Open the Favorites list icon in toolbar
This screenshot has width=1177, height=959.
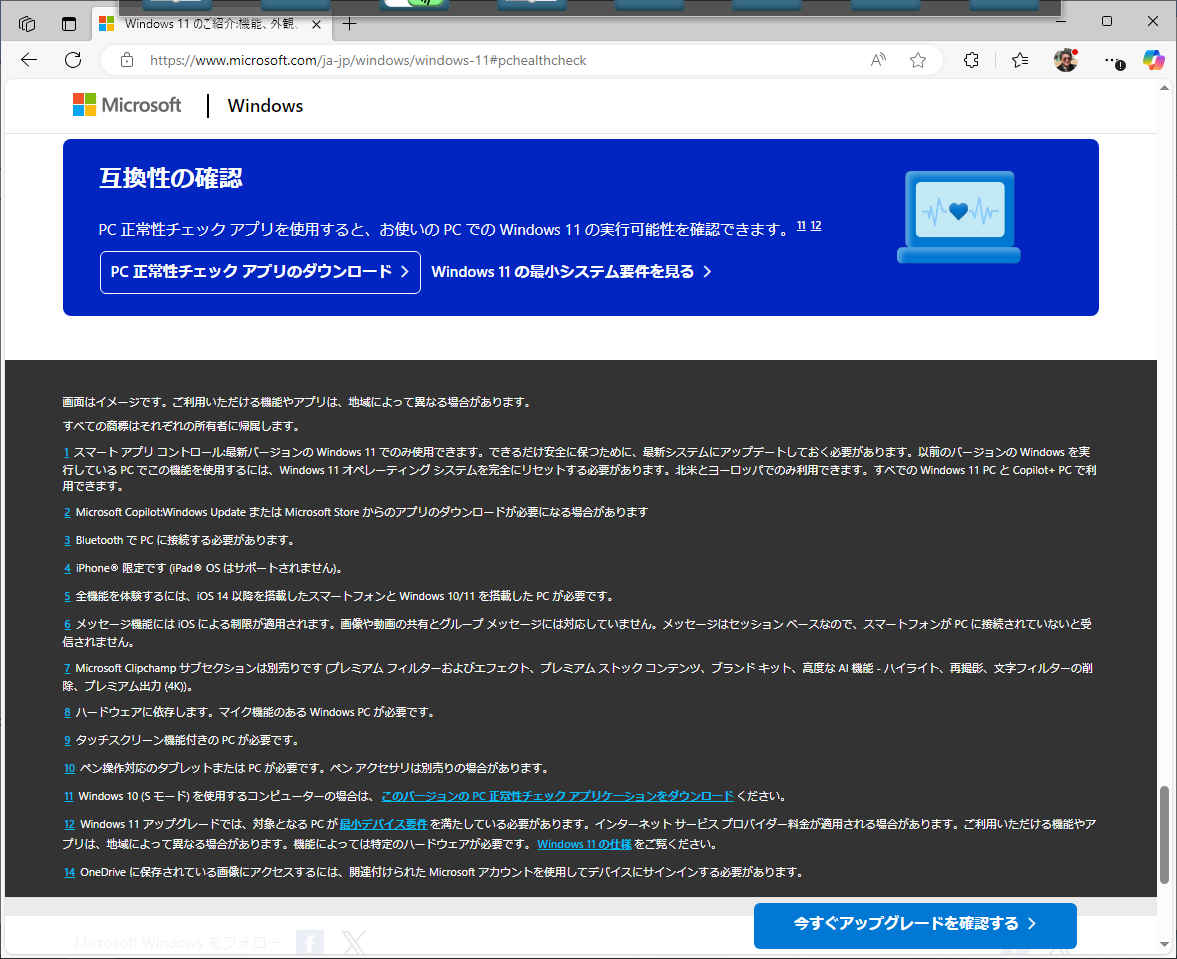tap(1020, 60)
